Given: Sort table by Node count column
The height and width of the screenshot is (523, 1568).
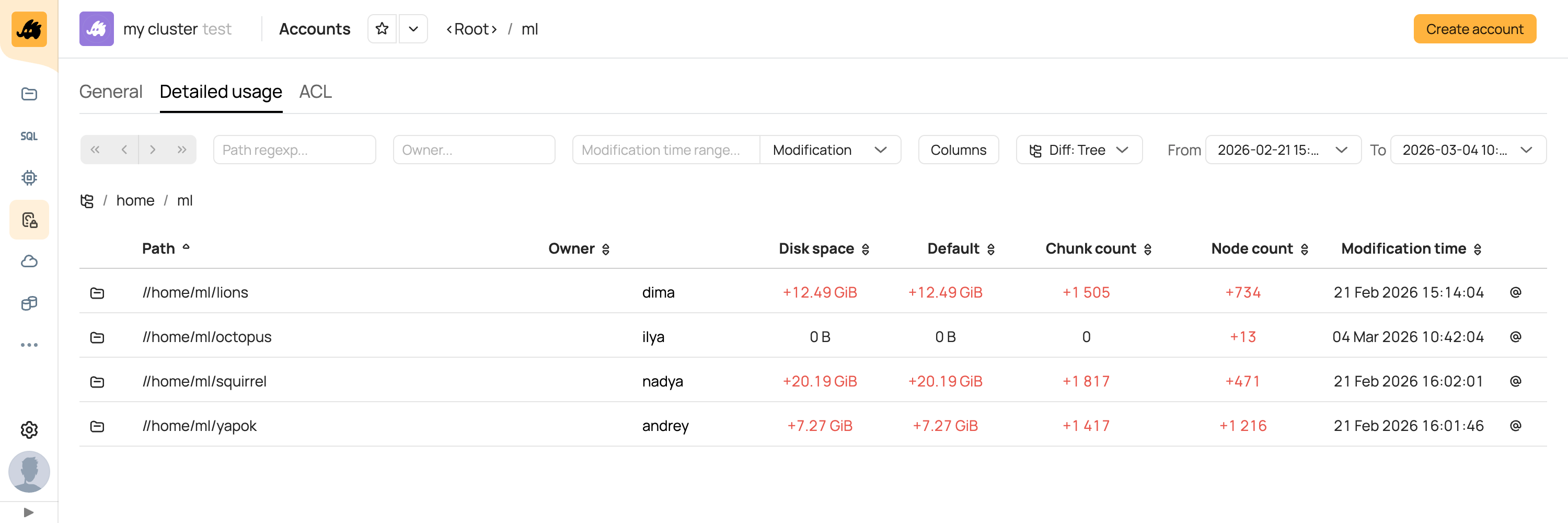Looking at the screenshot, I should [1260, 249].
